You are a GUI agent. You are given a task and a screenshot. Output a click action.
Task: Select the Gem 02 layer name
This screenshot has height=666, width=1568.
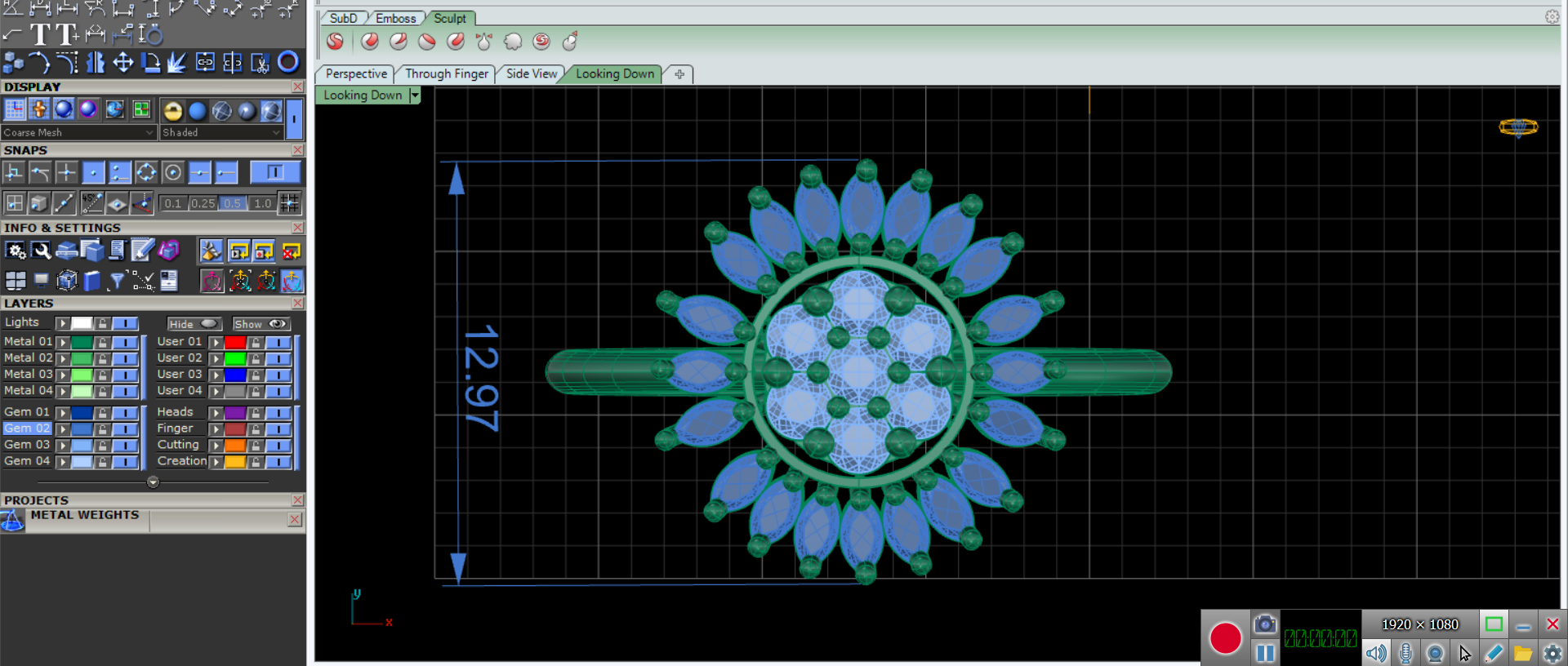pyautogui.click(x=27, y=428)
